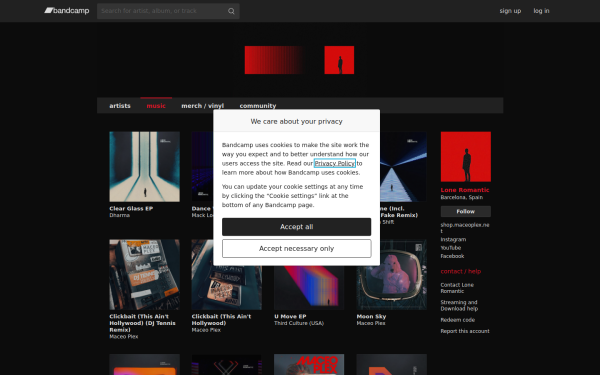Switch to the merch / vinyl tab
600x375 pixels.
[x=202, y=106]
